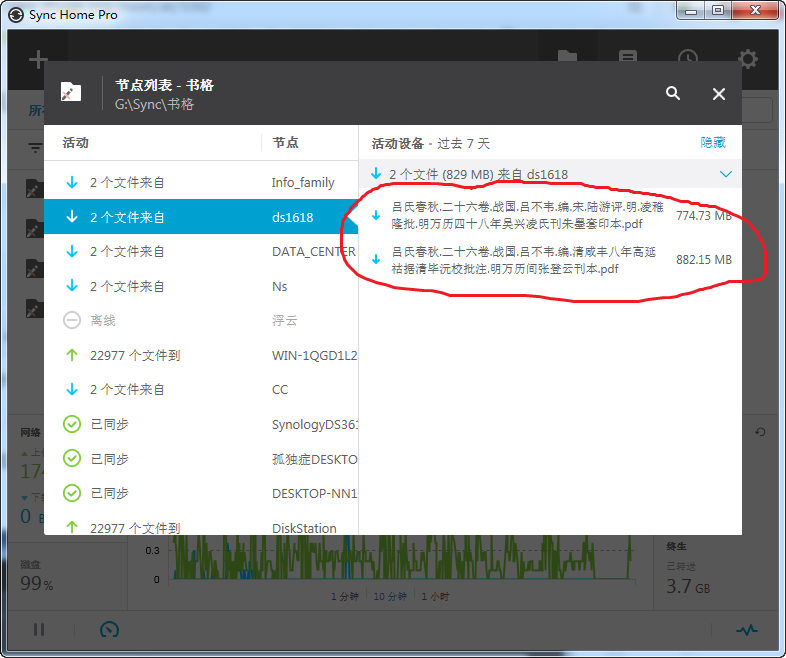Click the 活动 column header
Viewport: 786px width, 658px height.
76,143
